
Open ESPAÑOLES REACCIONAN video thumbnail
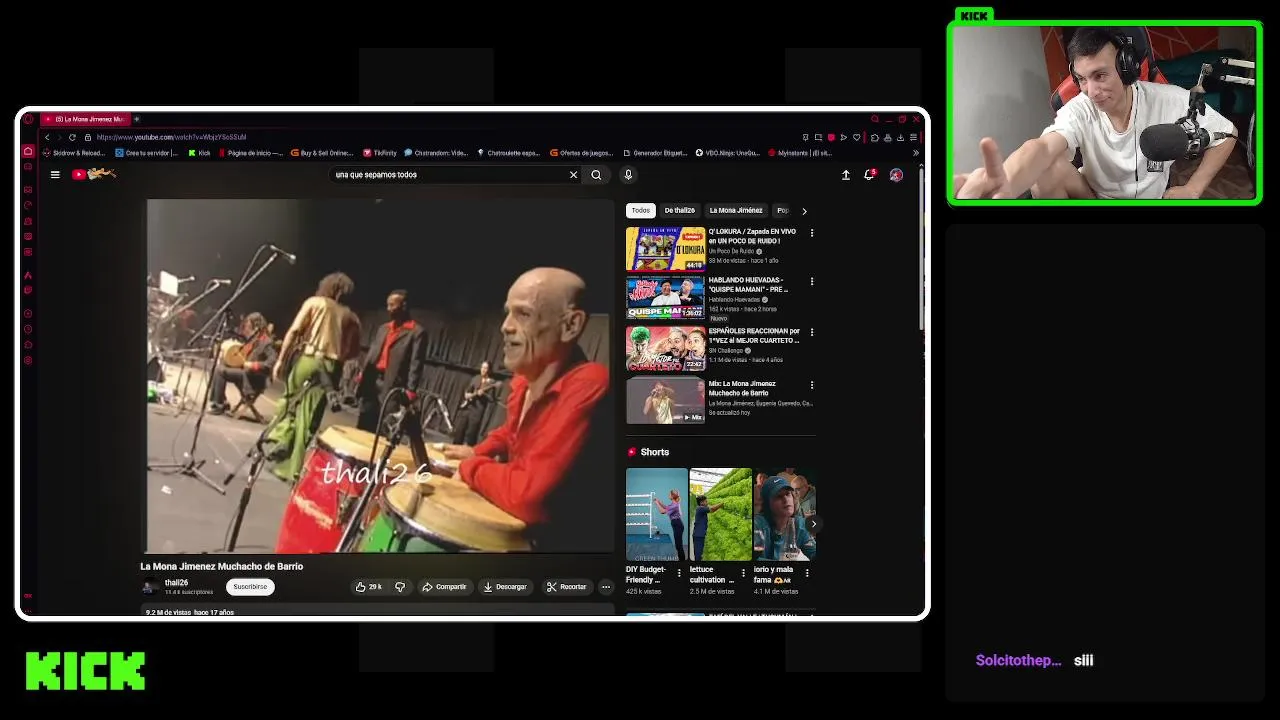pos(665,348)
